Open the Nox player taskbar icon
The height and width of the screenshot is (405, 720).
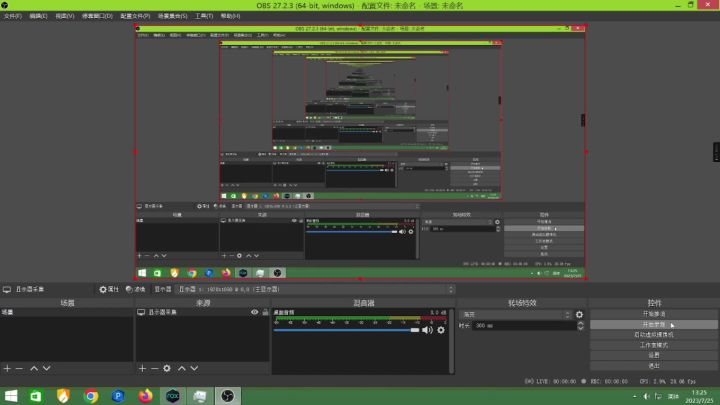pos(173,396)
